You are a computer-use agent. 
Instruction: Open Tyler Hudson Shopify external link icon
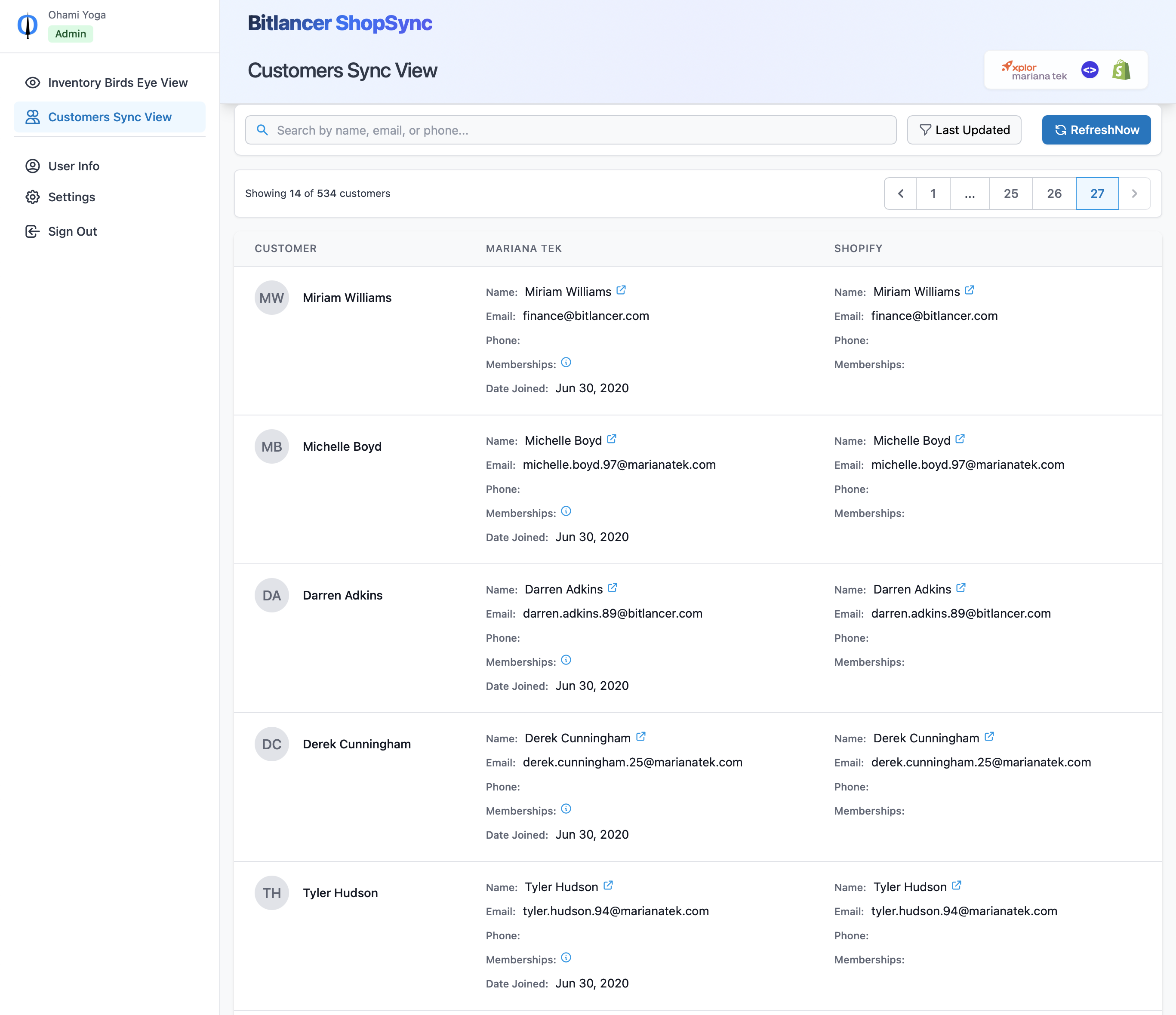(x=956, y=885)
